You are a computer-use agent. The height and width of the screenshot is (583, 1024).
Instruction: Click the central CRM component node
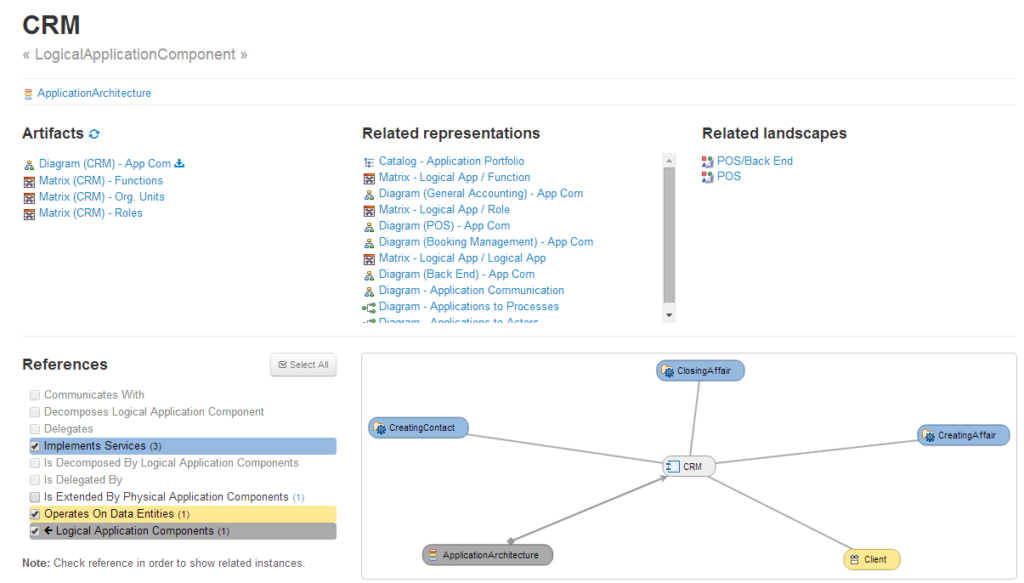[690, 466]
